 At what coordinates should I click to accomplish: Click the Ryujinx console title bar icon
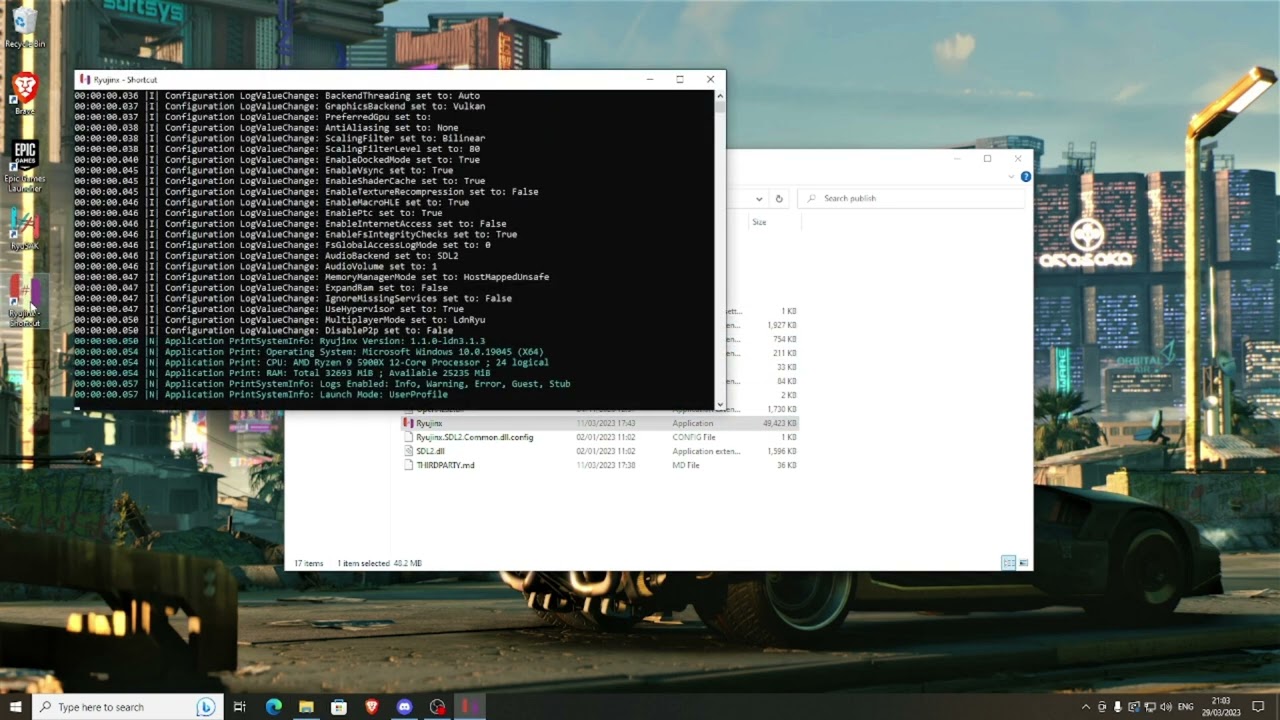coord(85,79)
